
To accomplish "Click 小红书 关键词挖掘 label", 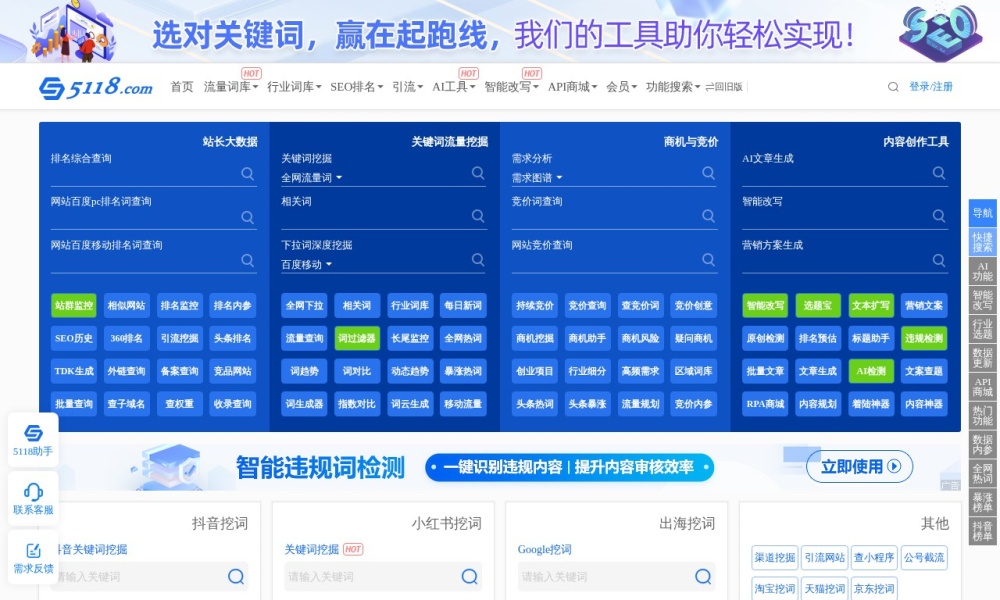I will (311, 550).
